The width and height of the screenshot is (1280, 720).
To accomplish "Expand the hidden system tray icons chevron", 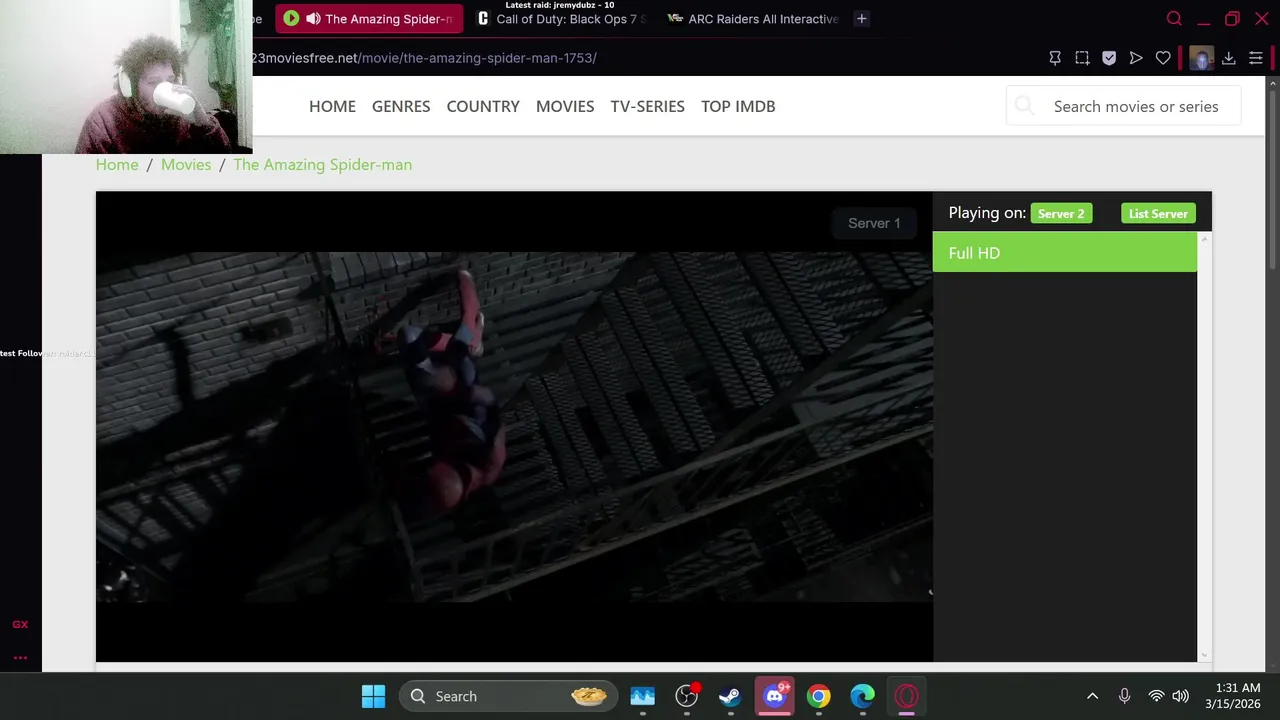I will pos(1092,696).
